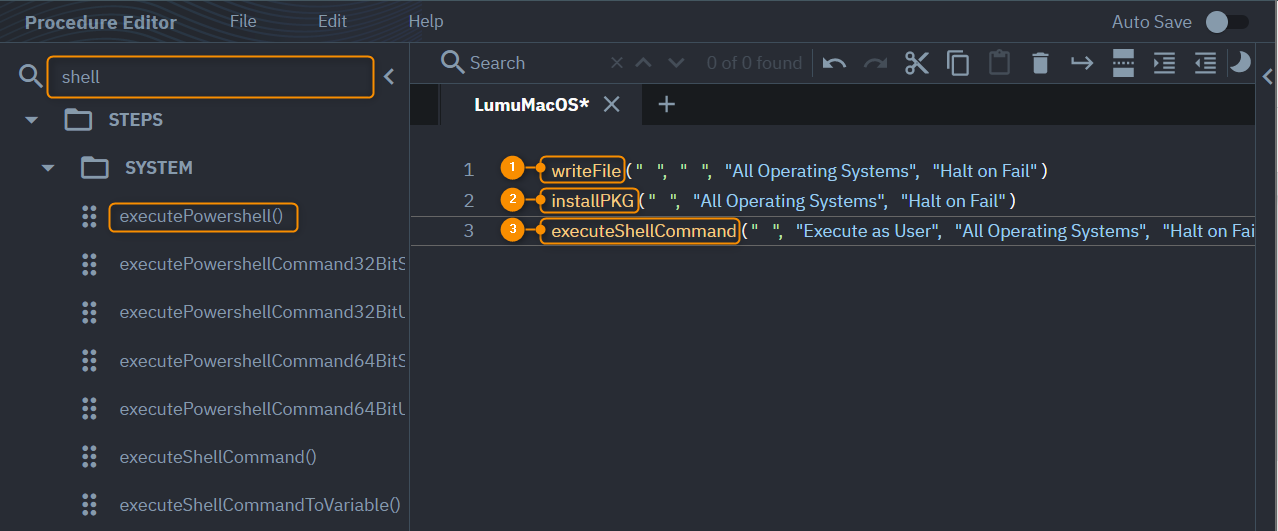This screenshot has width=1278, height=531.
Task: Toggle dark mode with the moon icon
Action: click(1240, 62)
